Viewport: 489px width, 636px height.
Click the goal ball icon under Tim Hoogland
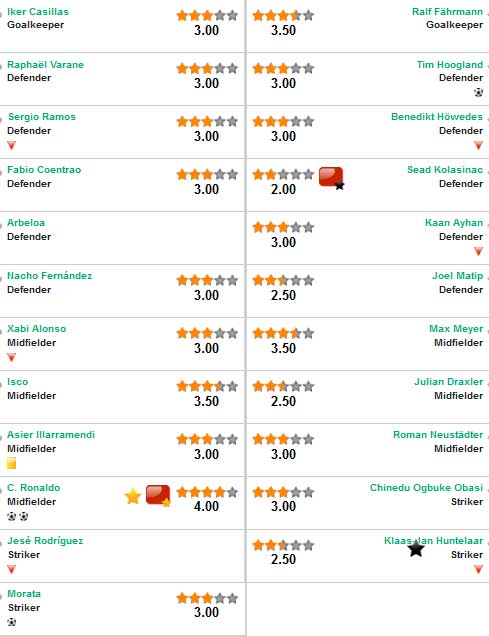[478, 92]
